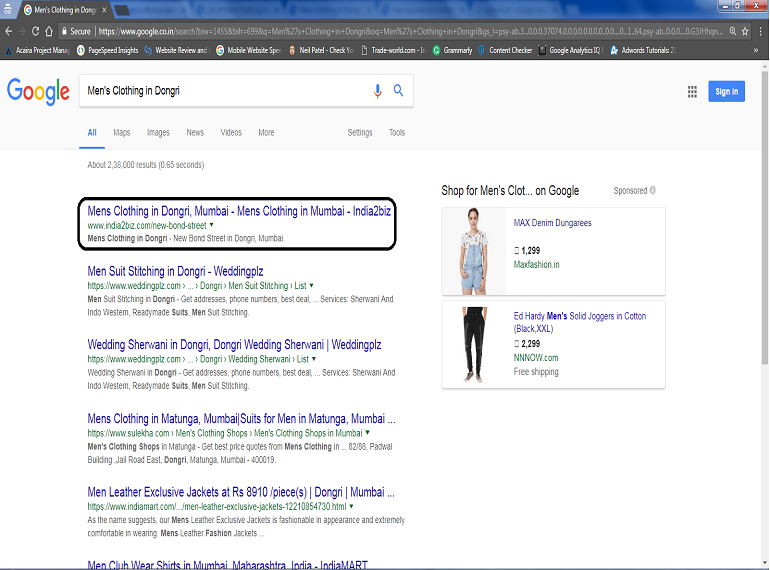Image resolution: width=770 pixels, height=570 pixels.
Task: Expand the indiamart.com URL dropdown arrow
Action: [351, 506]
